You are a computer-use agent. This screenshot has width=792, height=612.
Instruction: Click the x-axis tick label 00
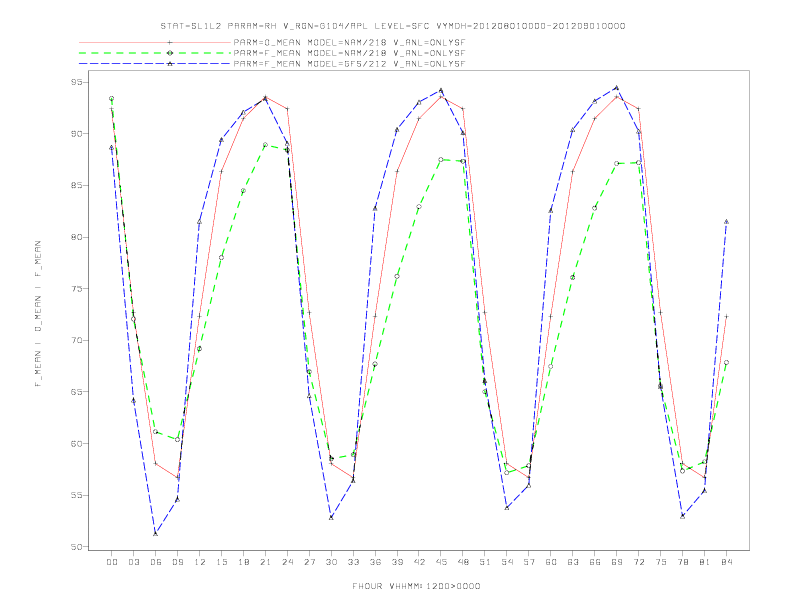112,562
